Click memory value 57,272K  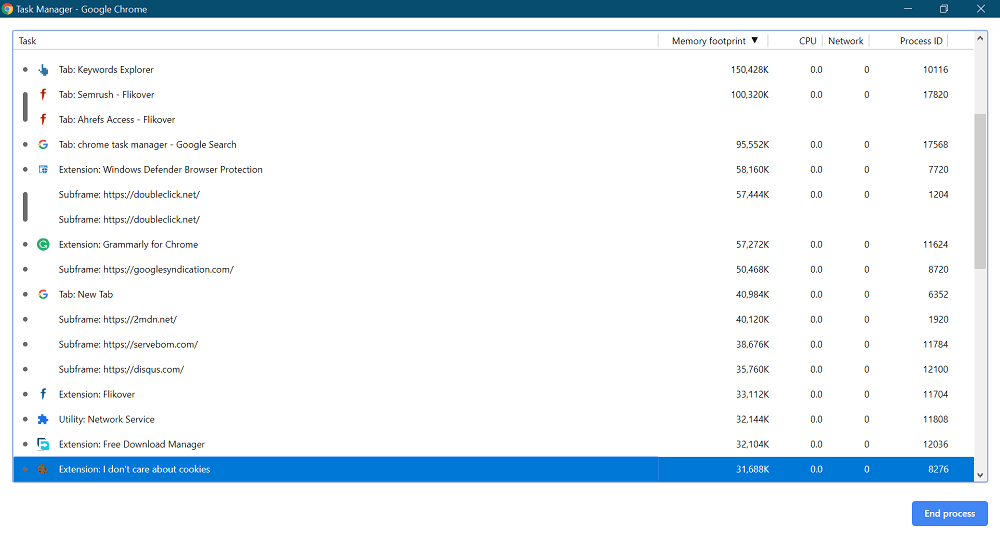pyautogui.click(x=753, y=244)
